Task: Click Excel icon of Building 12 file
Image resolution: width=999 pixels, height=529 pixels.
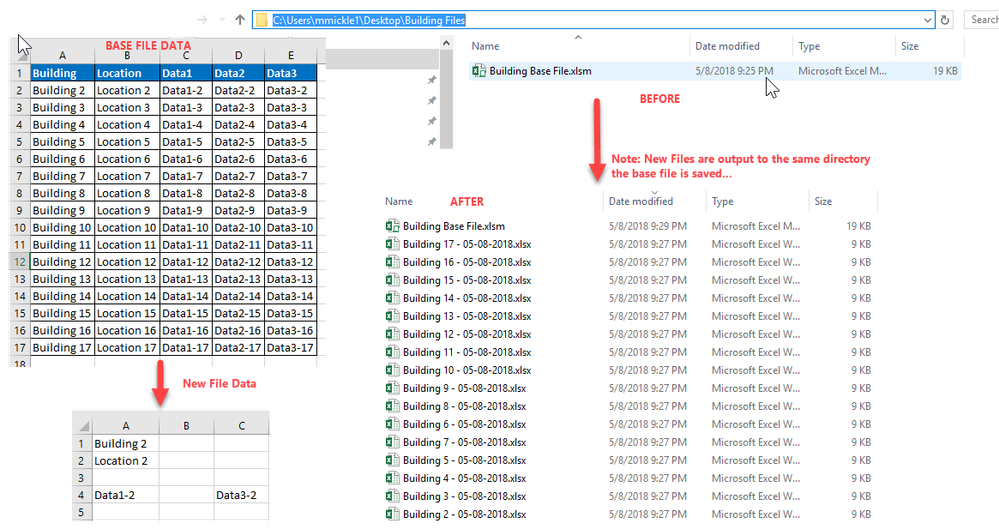Action: [x=392, y=334]
